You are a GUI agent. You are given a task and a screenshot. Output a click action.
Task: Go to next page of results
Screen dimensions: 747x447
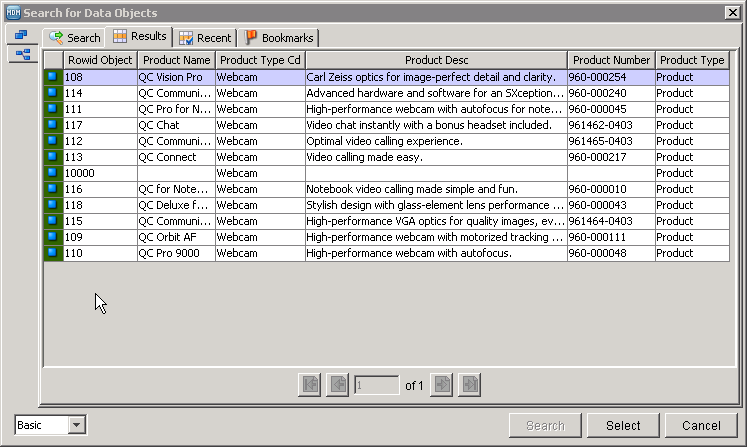[442, 385]
